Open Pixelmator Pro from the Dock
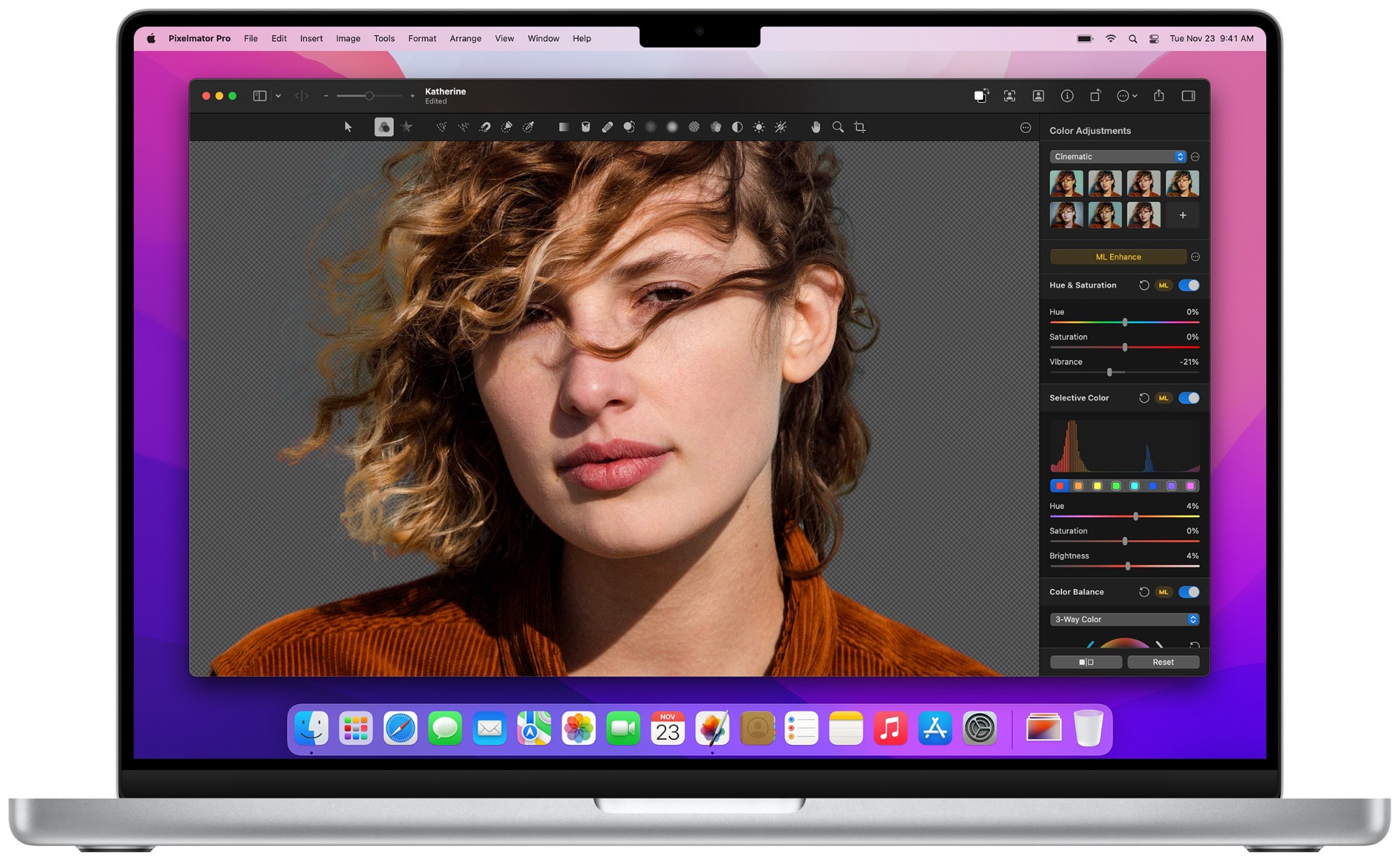The image size is (1400, 863). click(x=712, y=729)
